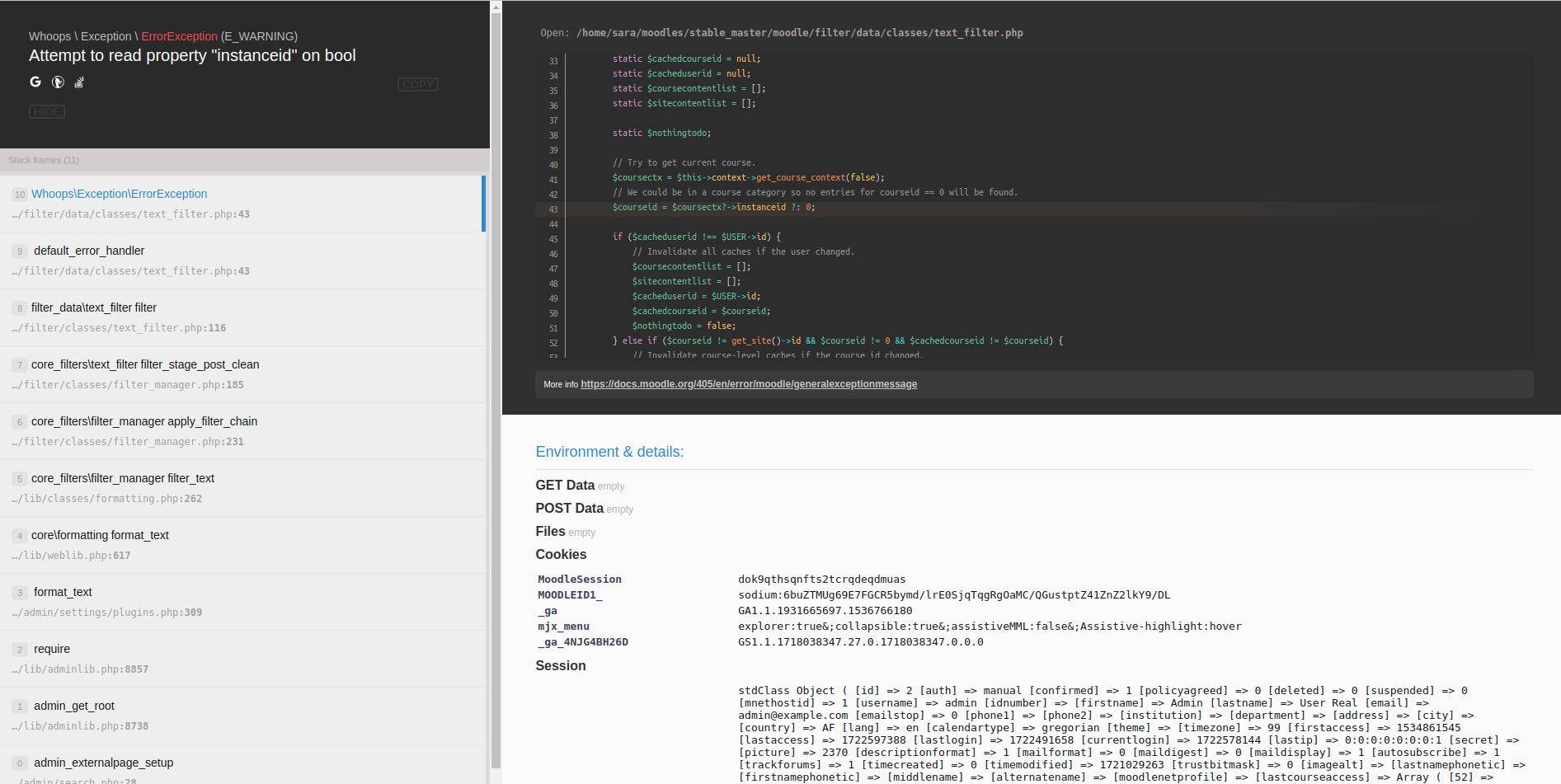Click frame 2 path adminlib.php:8857

coord(80,669)
